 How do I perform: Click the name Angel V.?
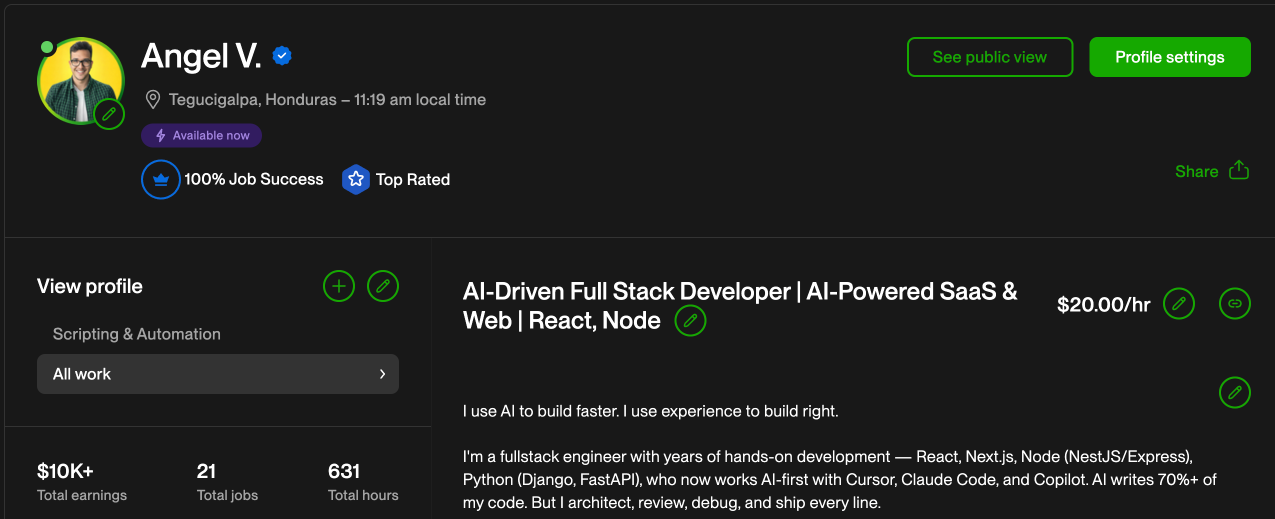(201, 56)
